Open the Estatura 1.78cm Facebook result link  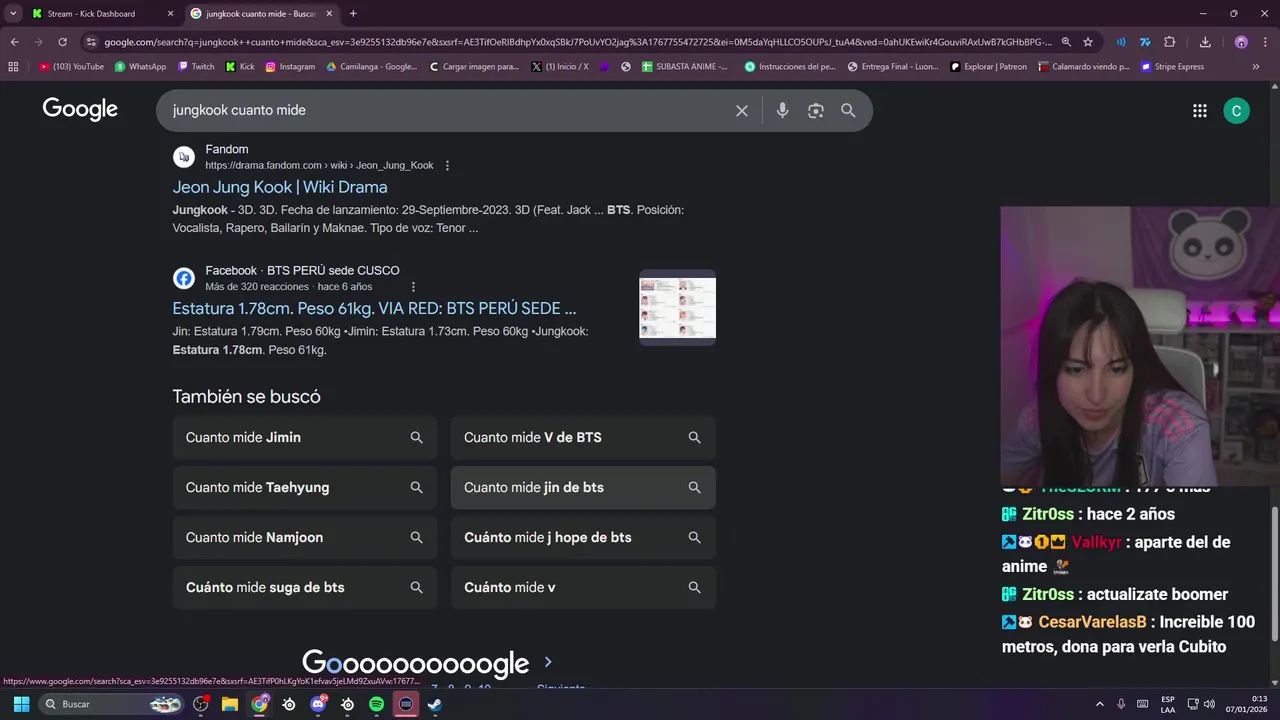click(374, 308)
